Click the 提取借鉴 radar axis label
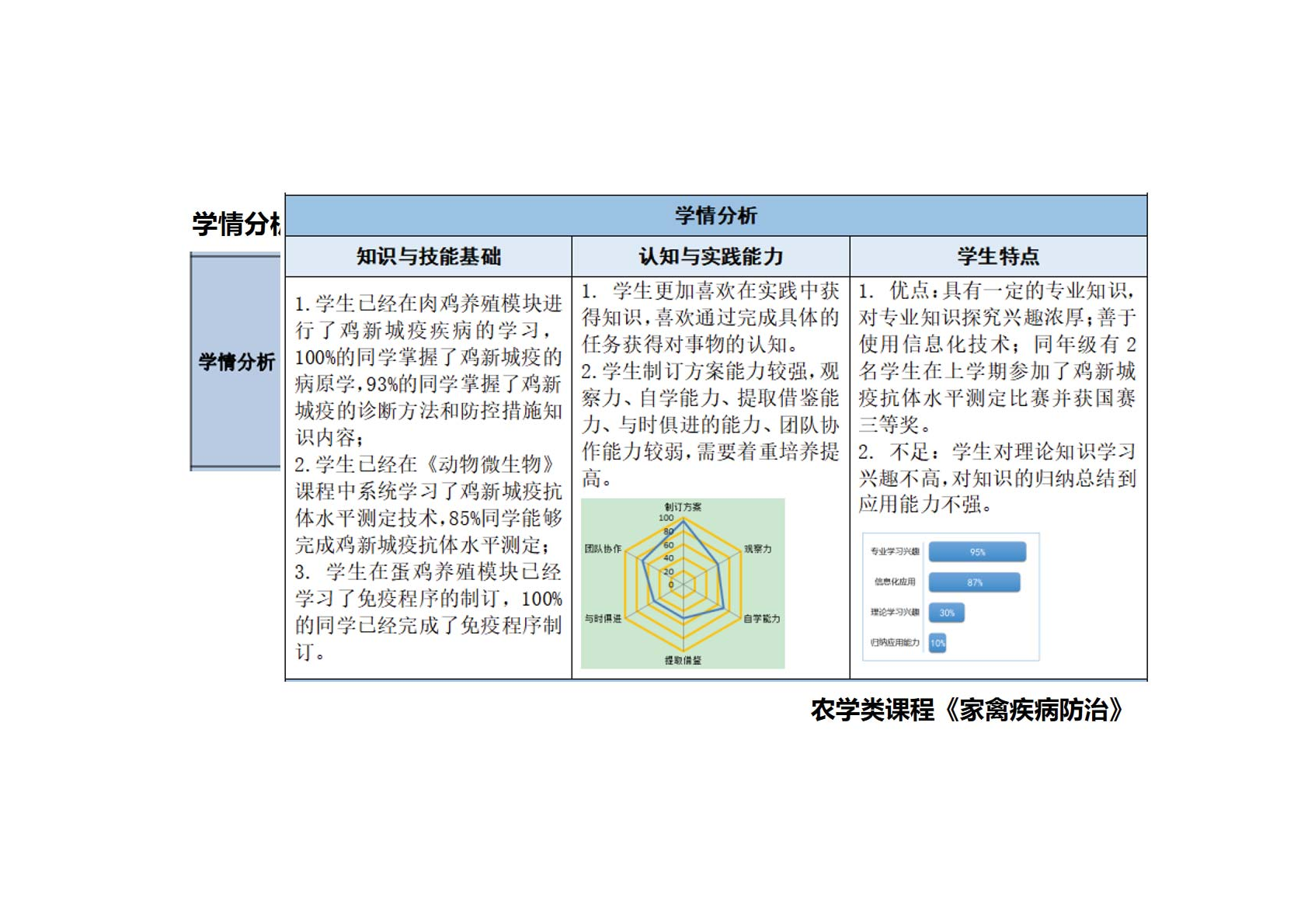1308x924 pixels. click(683, 660)
